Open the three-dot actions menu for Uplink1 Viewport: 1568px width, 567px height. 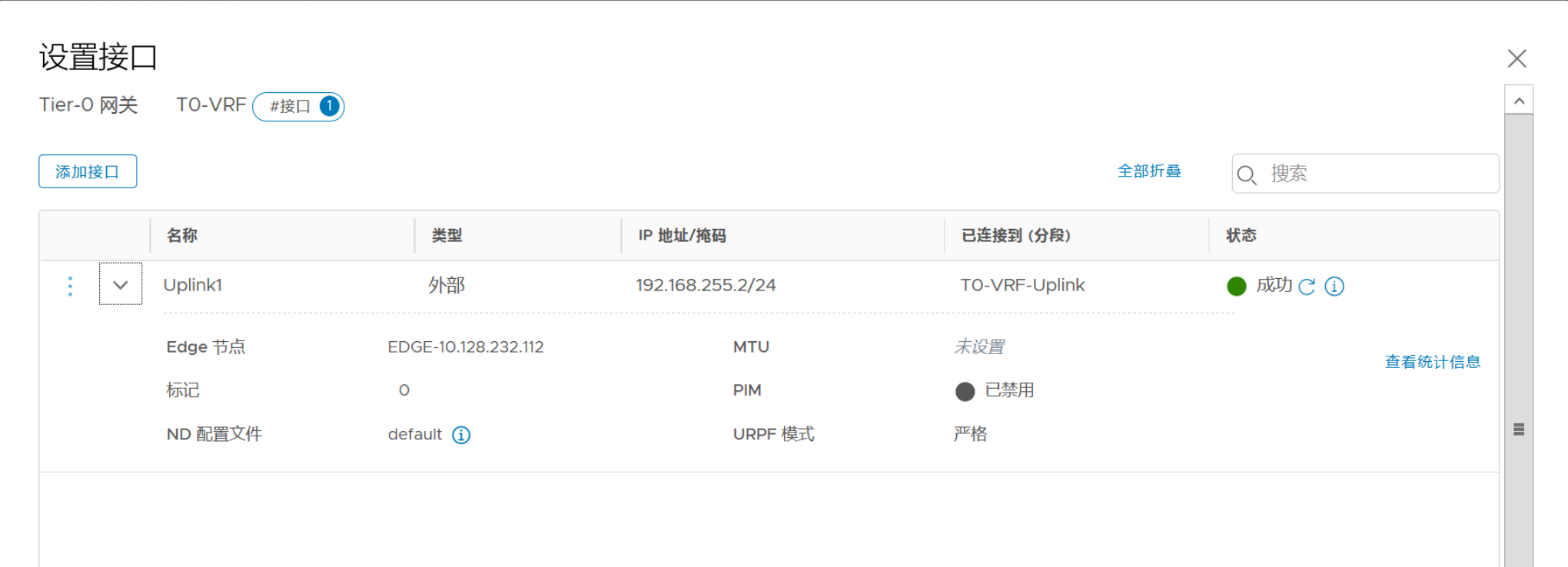point(70,286)
